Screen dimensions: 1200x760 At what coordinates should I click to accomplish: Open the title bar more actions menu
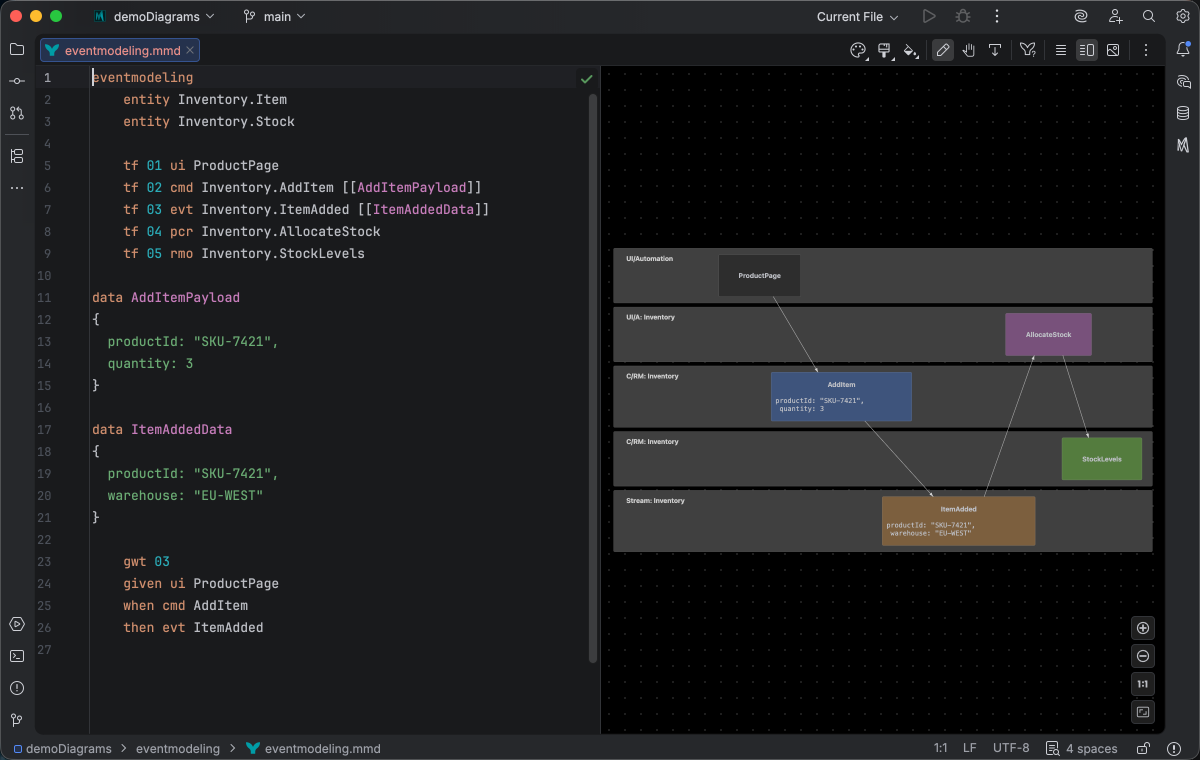point(997,17)
